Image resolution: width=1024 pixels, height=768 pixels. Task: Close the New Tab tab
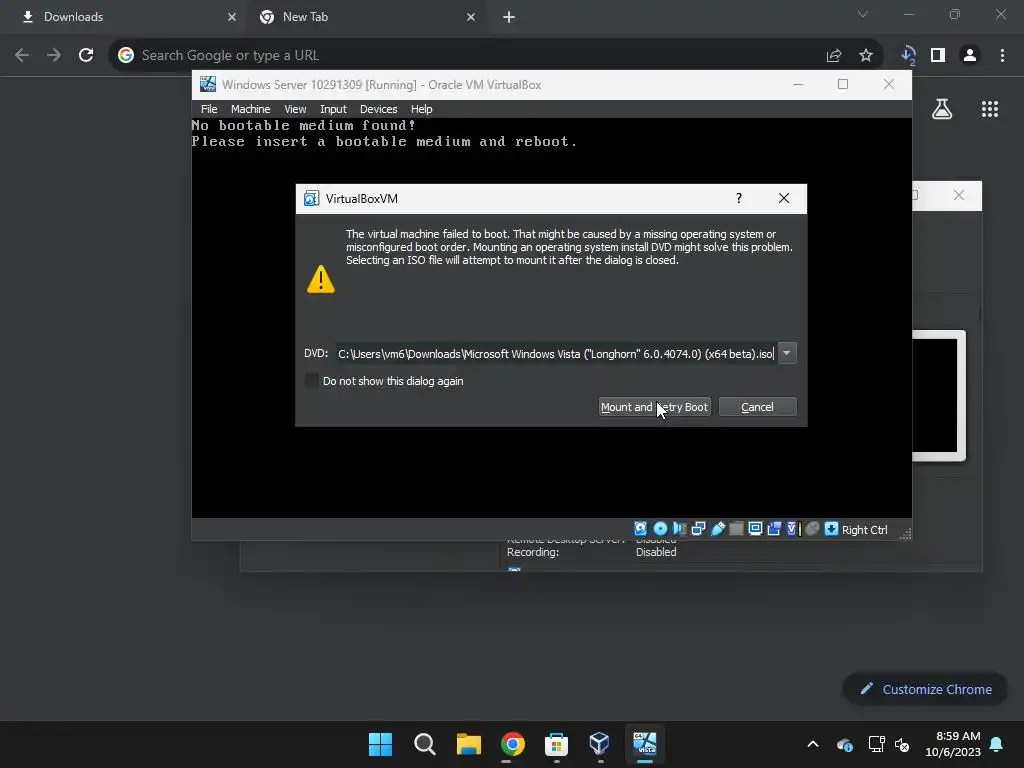pos(471,17)
